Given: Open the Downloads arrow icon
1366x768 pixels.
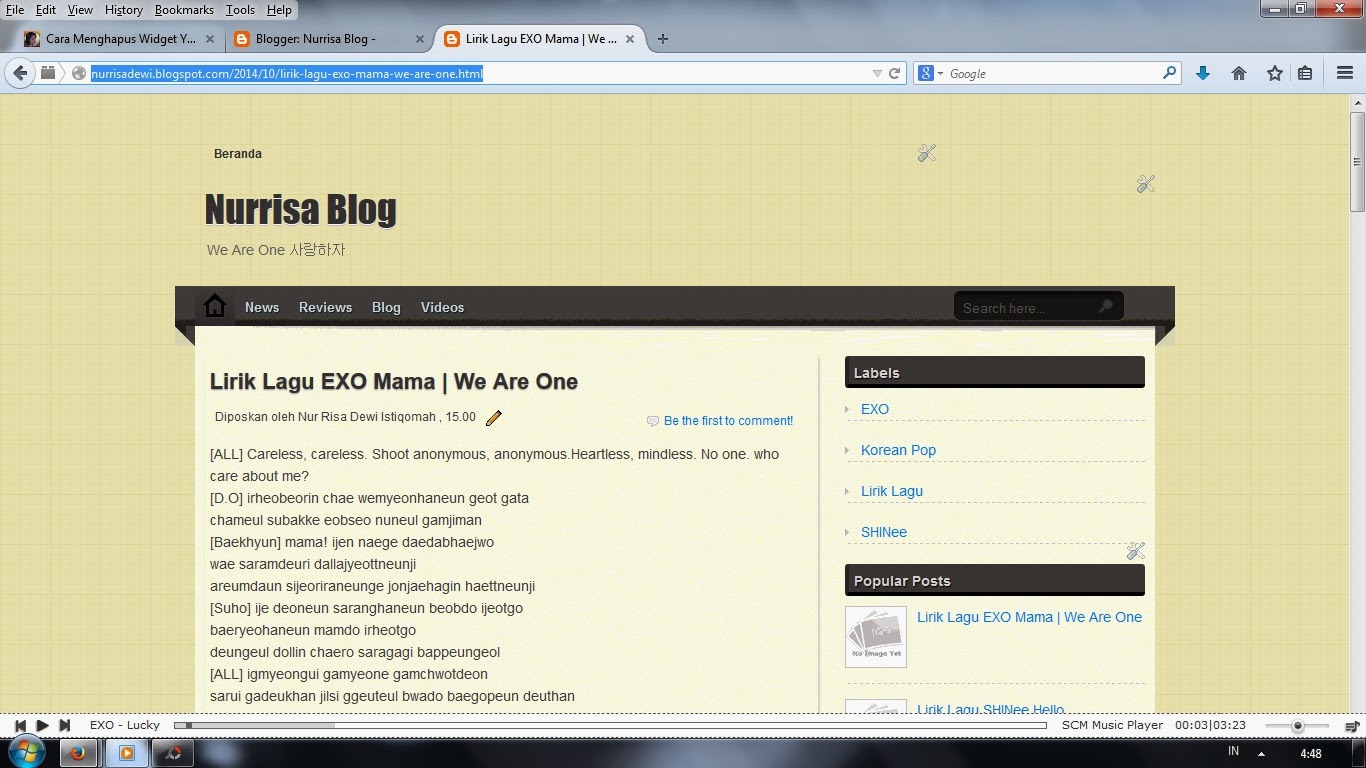Looking at the screenshot, I should 1203,73.
